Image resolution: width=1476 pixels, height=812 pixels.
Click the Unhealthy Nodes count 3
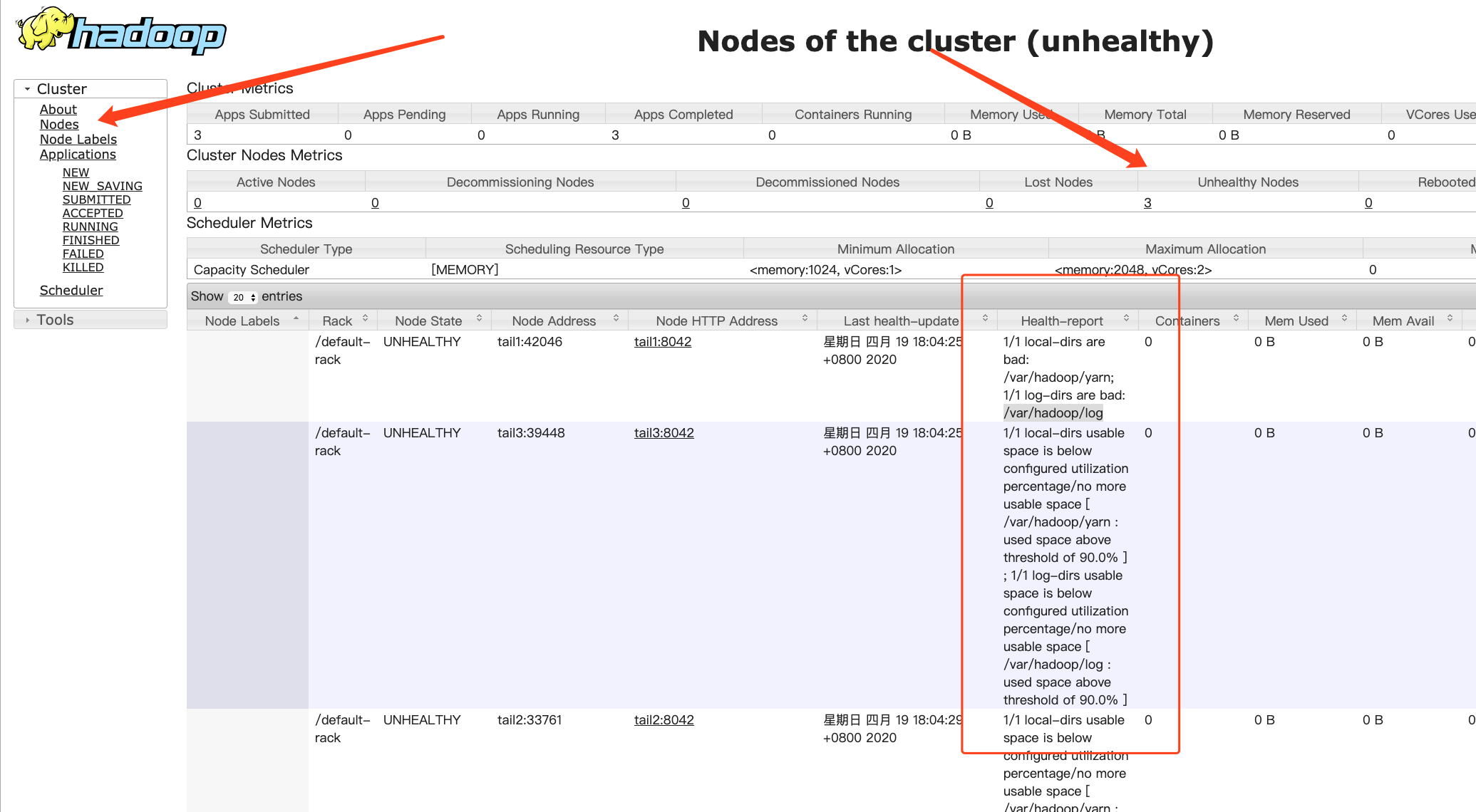[1147, 203]
